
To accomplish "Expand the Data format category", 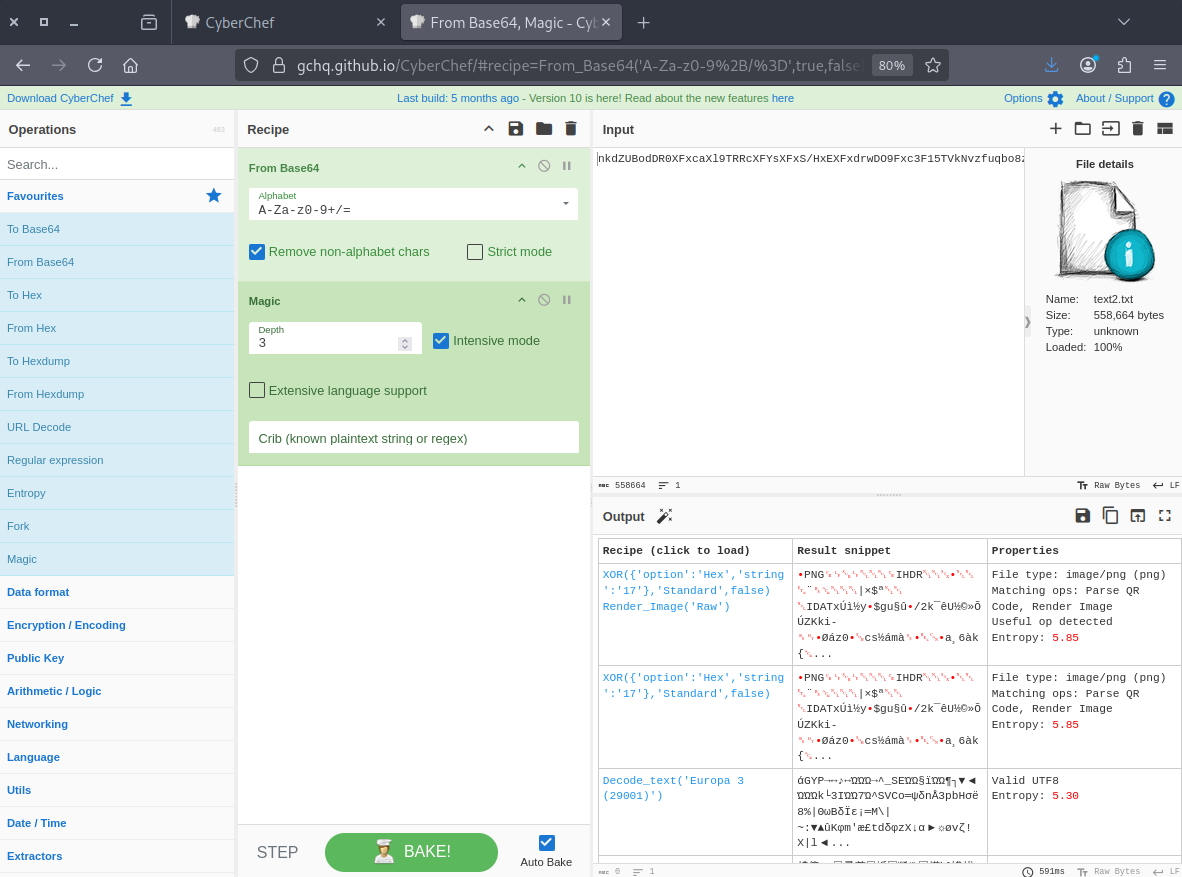I will pyautogui.click(x=38, y=592).
